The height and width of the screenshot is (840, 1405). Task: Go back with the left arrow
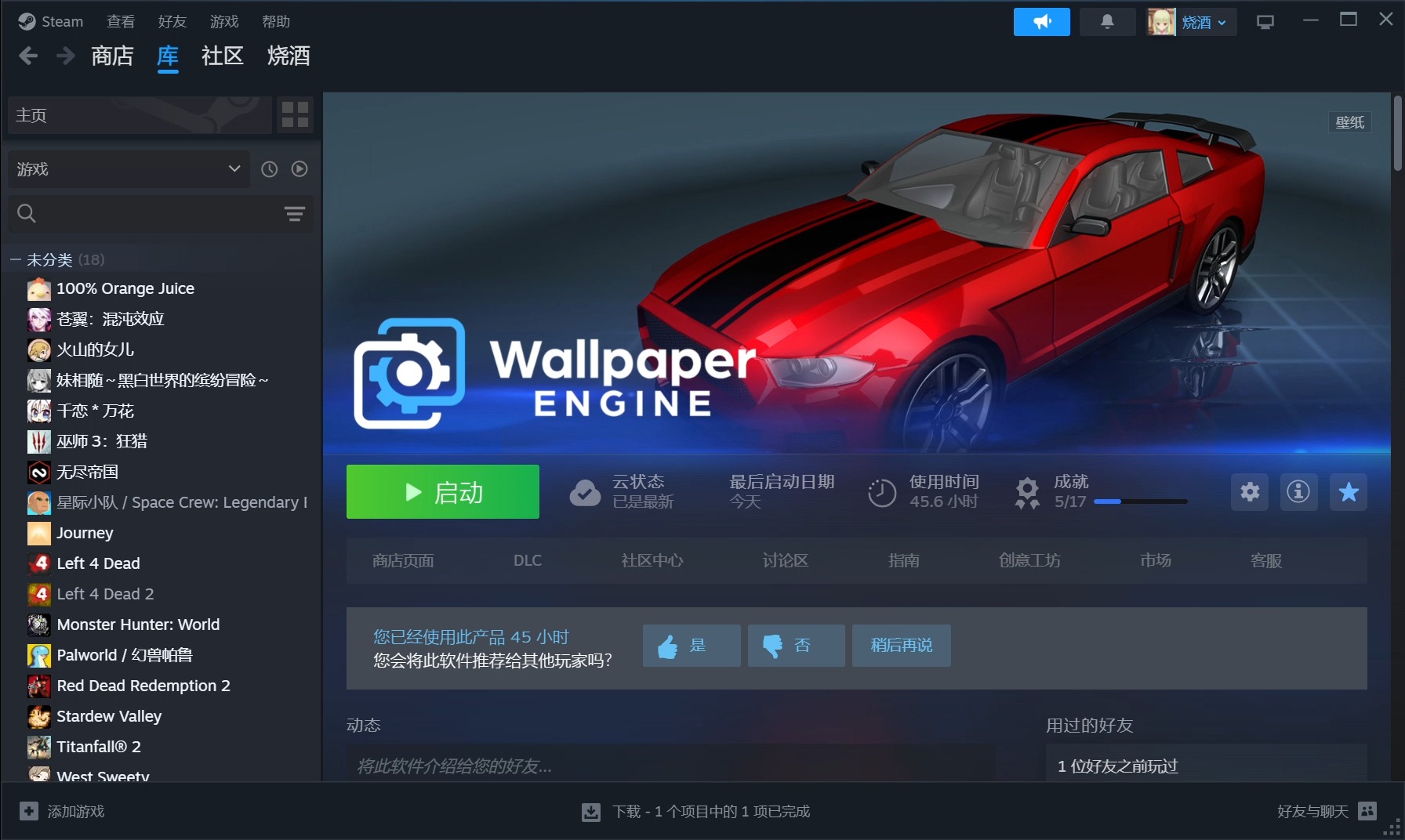pos(28,56)
